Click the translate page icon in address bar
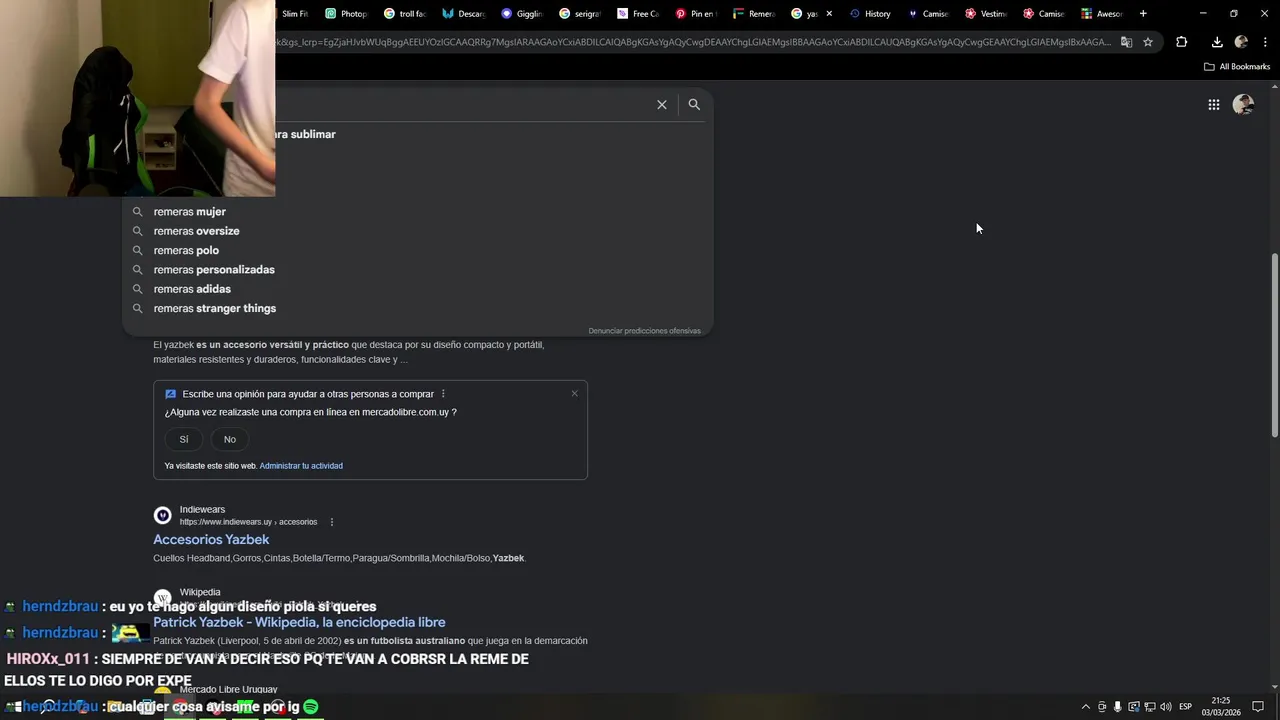 pyautogui.click(x=1126, y=42)
